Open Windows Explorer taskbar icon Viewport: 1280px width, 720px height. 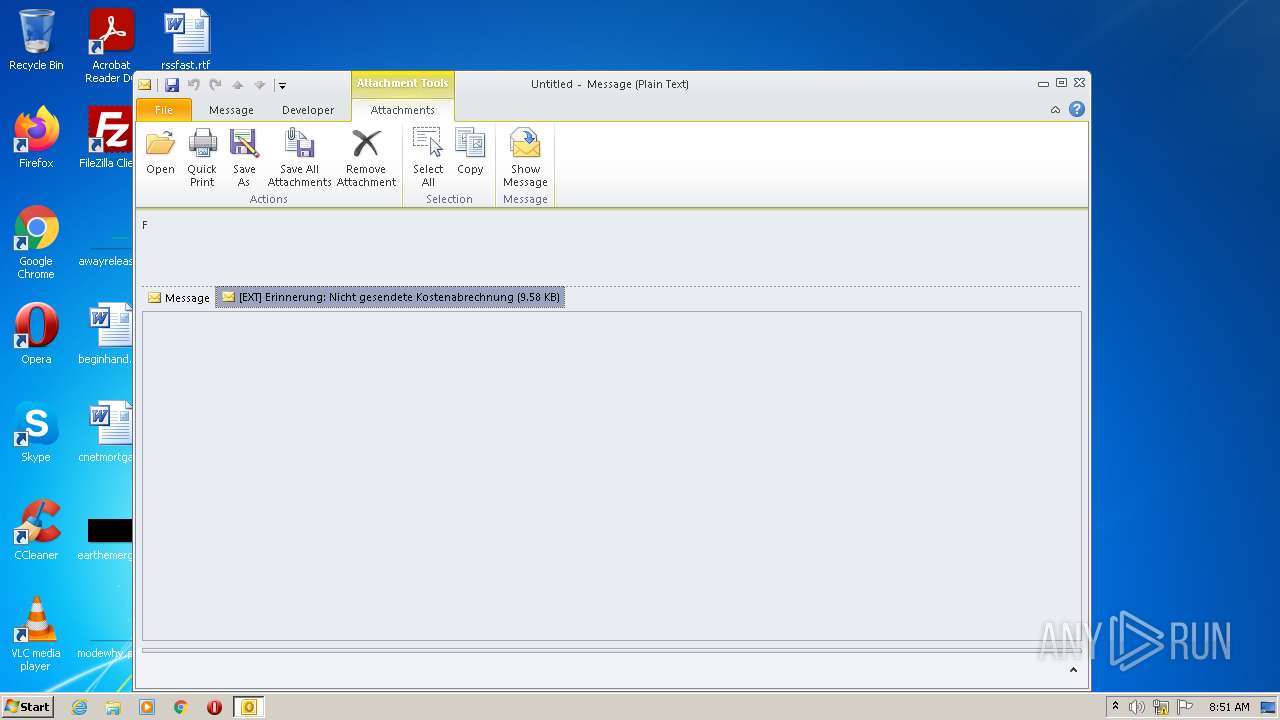[x=113, y=707]
